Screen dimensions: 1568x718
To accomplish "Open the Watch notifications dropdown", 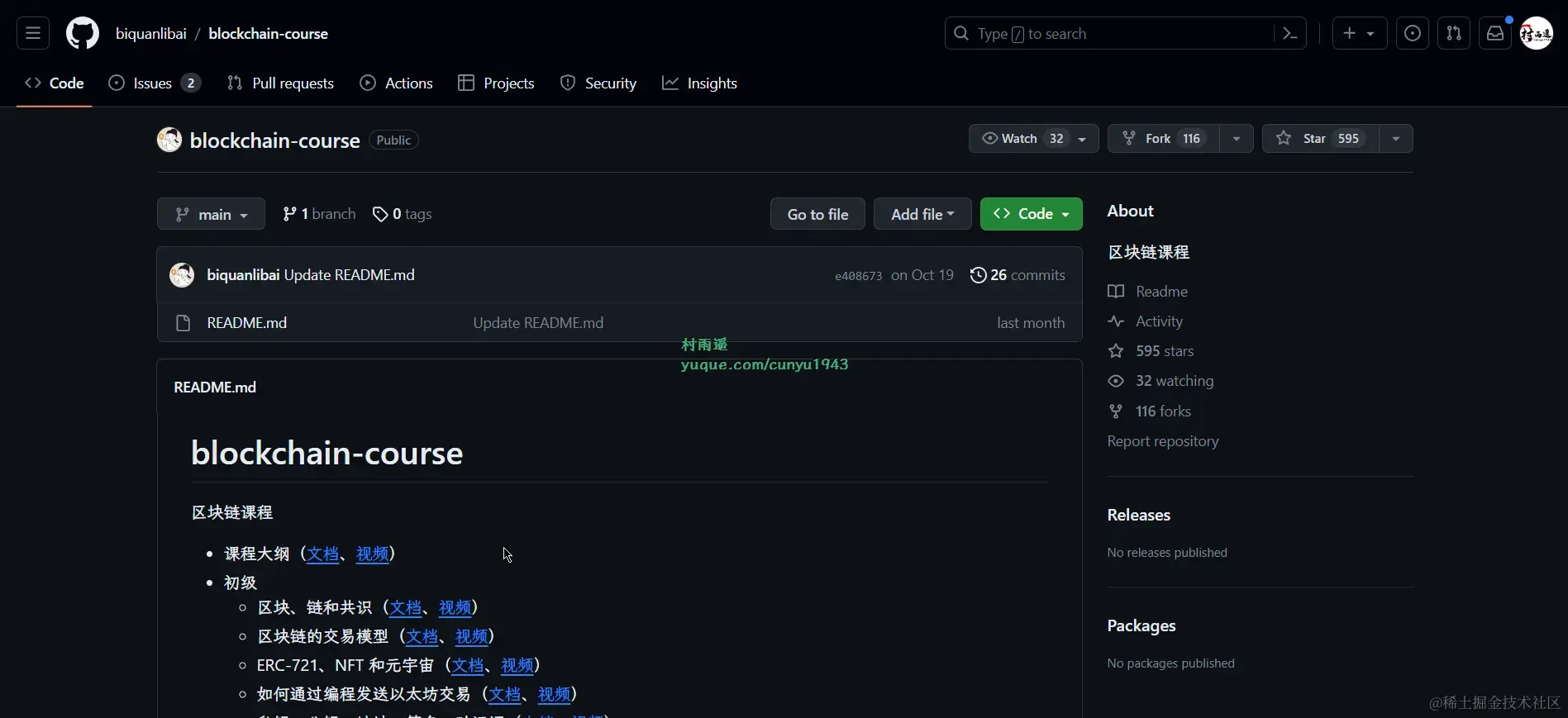I will [x=1033, y=139].
